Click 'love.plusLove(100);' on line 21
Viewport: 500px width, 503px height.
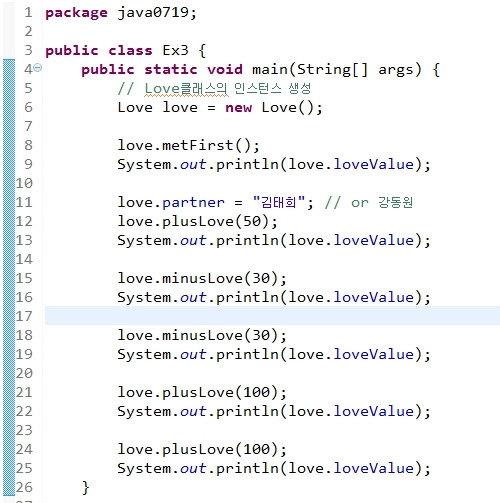[x=202, y=392]
